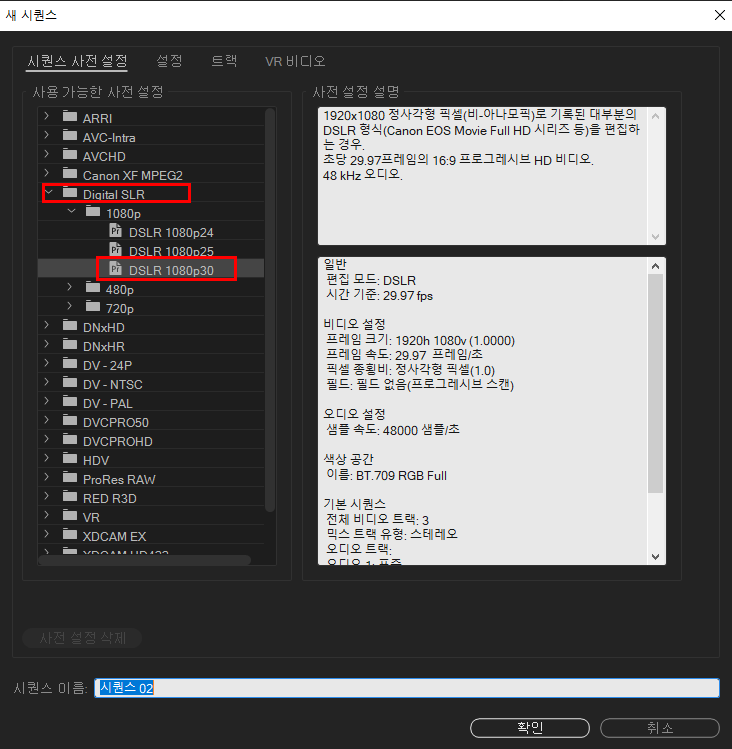Select the DVCPROHD label in the list
This screenshot has height=749, width=732.
(x=118, y=441)
